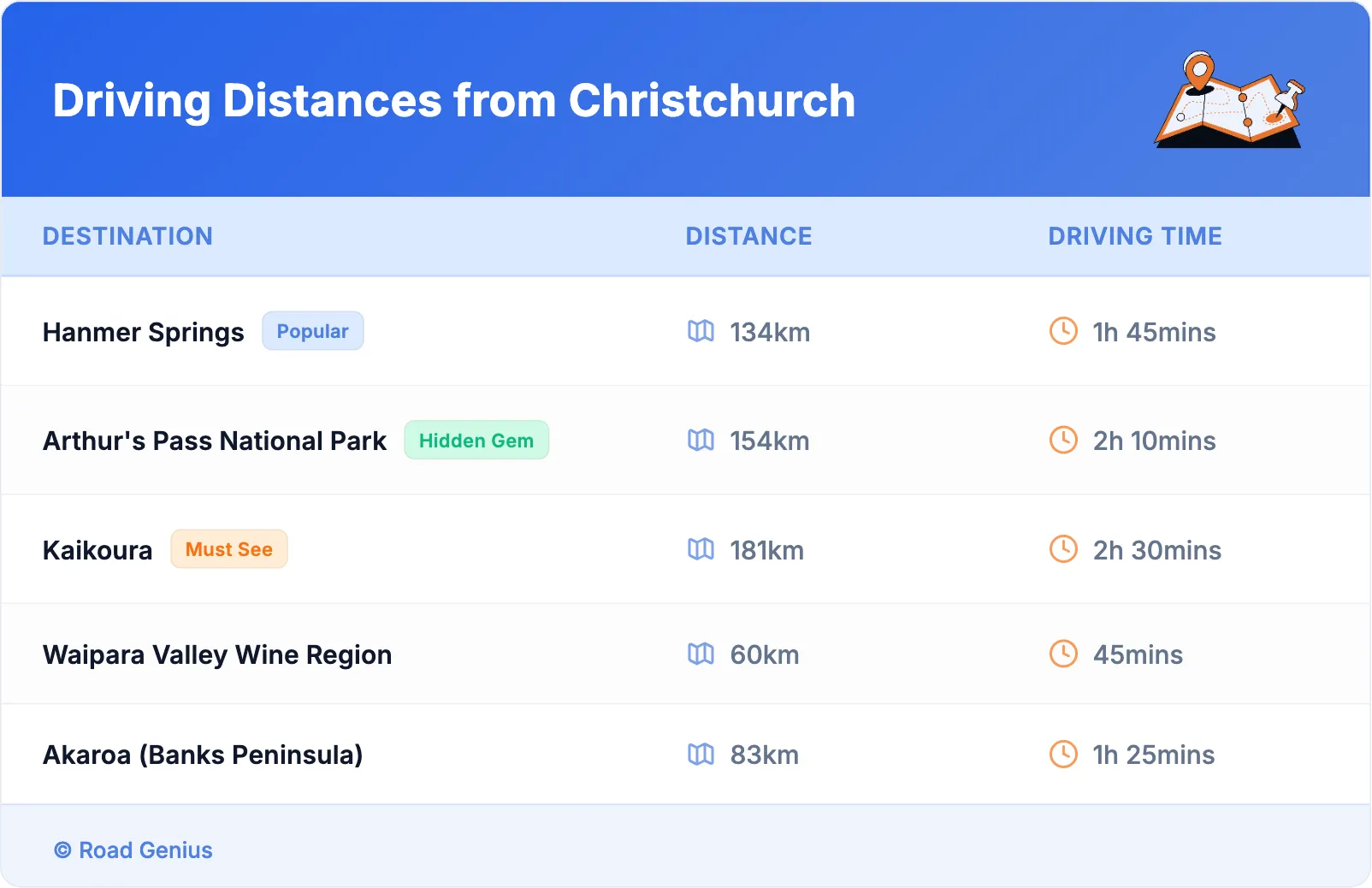Screen dimensions: 1372x888
Task: Click the 181km distance value
Action: 767,550
